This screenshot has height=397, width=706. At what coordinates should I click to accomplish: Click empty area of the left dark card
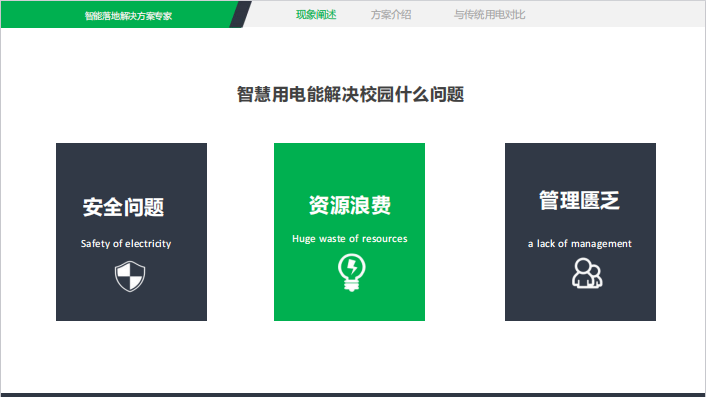point(131,167)
